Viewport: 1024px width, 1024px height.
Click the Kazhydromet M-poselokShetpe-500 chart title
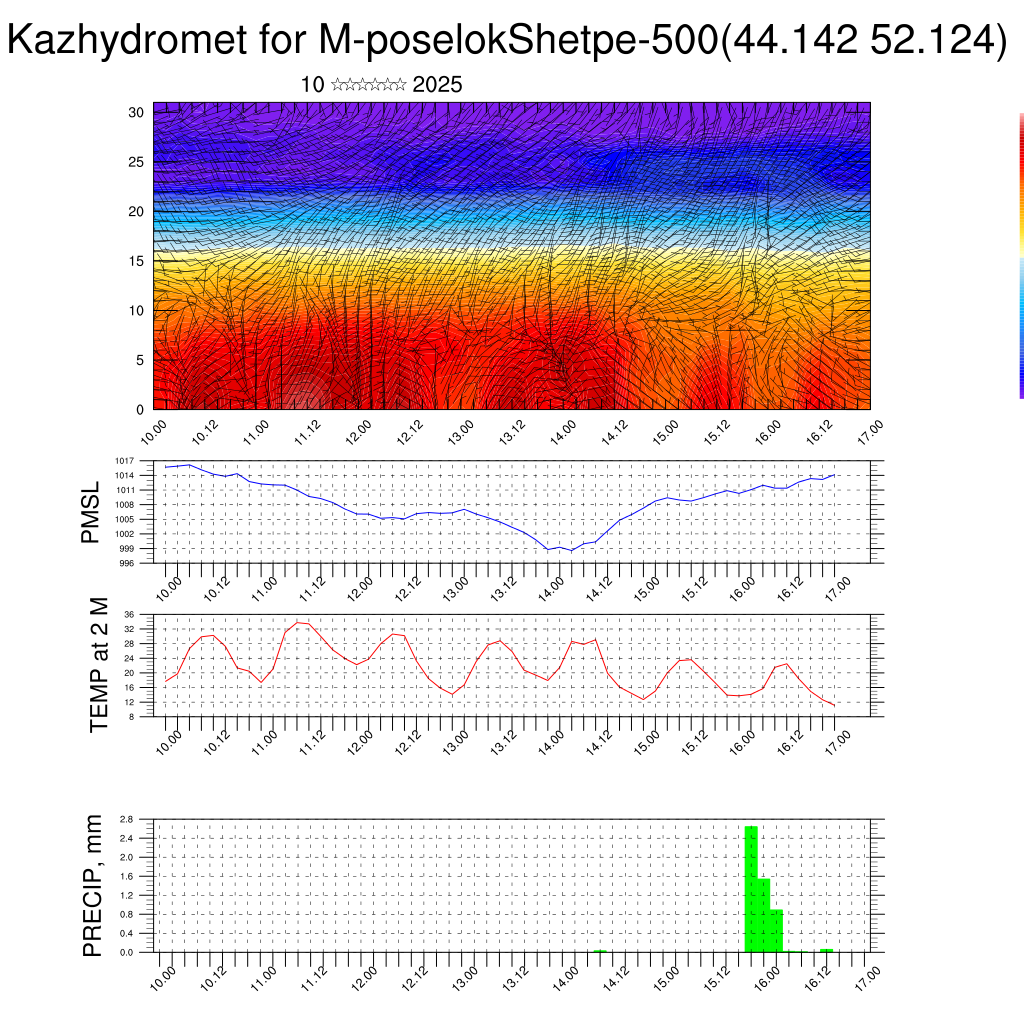click(x=507, y=40)
